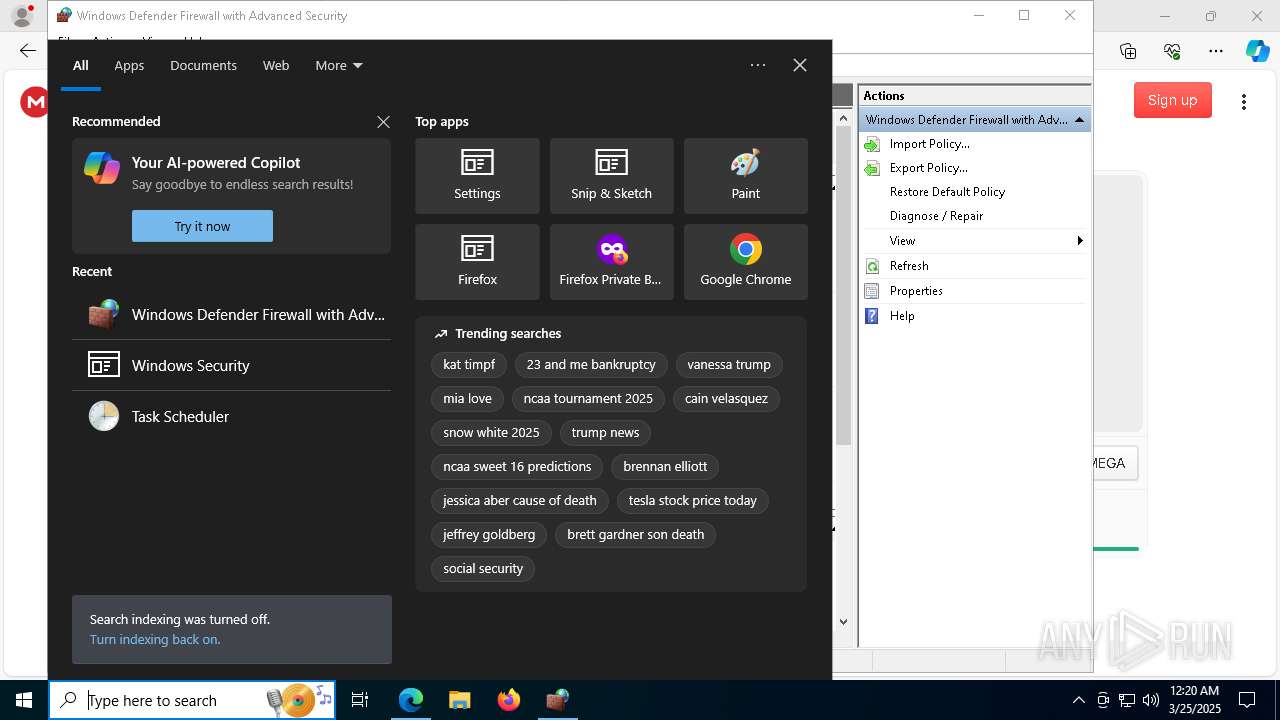Click browser back arrow behind window
The image size is (1280, 720).
click(27, 50)
